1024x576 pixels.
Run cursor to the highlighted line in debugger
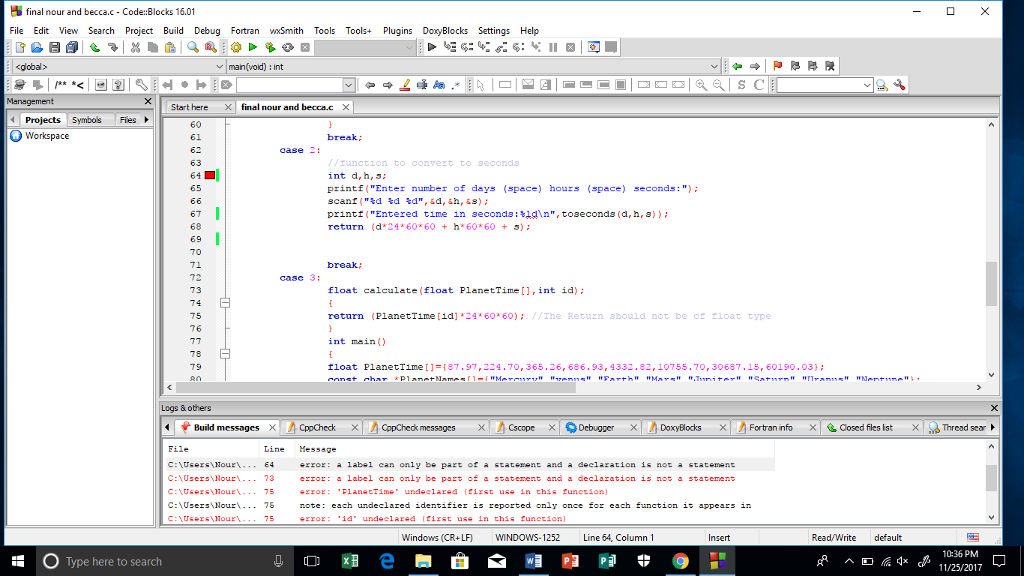click(x=448, y=46)
